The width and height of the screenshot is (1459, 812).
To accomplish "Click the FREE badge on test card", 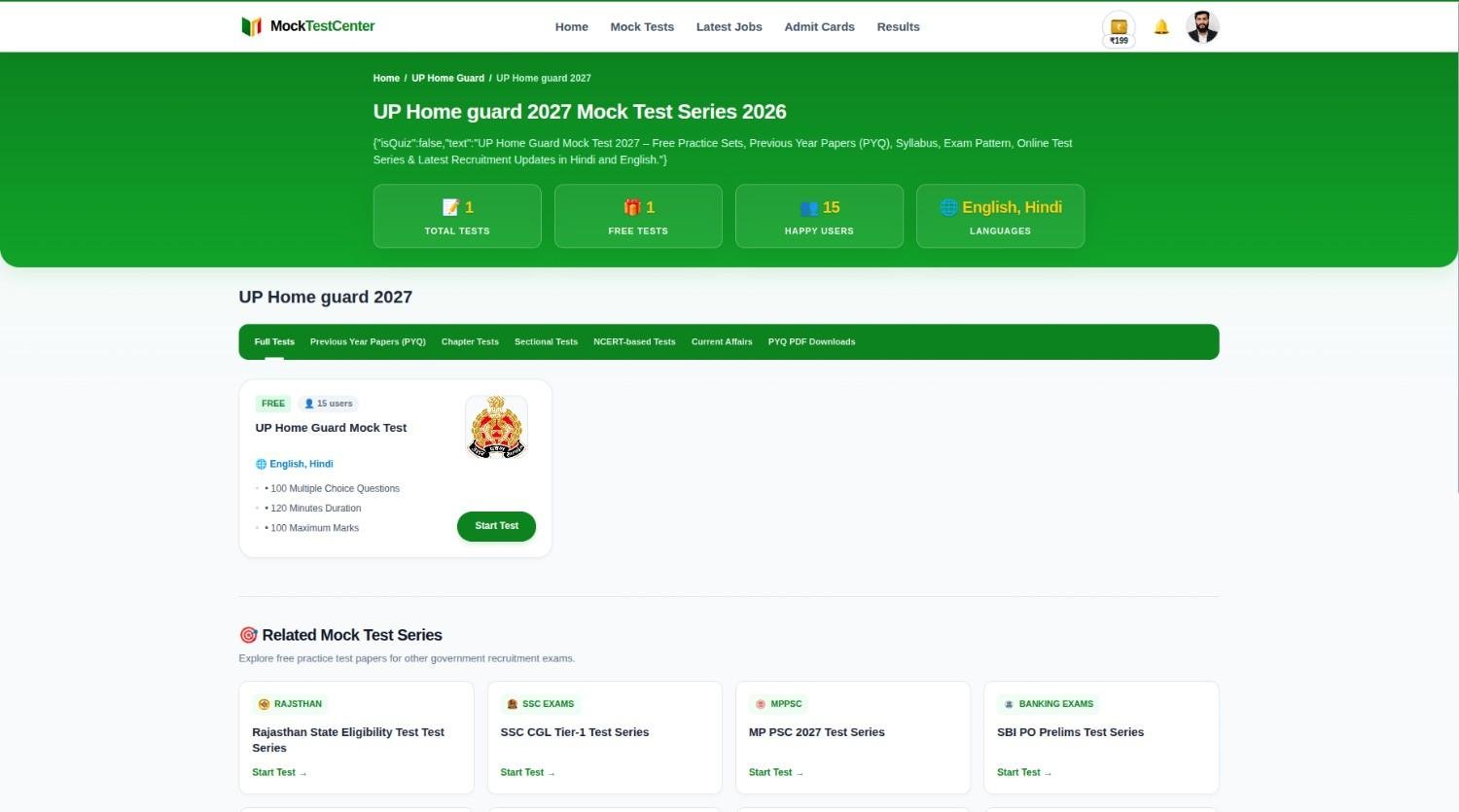I will tap(273, 404).
